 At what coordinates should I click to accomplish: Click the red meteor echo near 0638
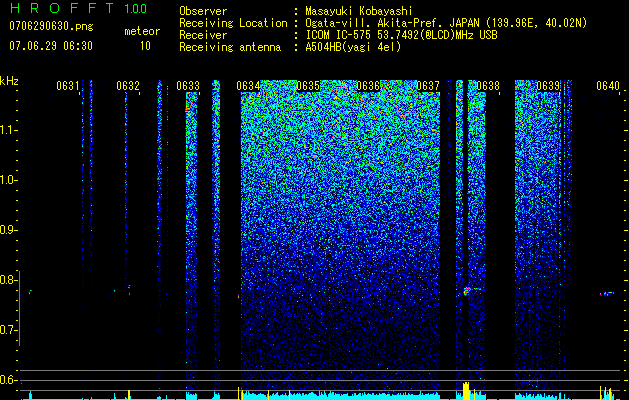coord(466,291)
